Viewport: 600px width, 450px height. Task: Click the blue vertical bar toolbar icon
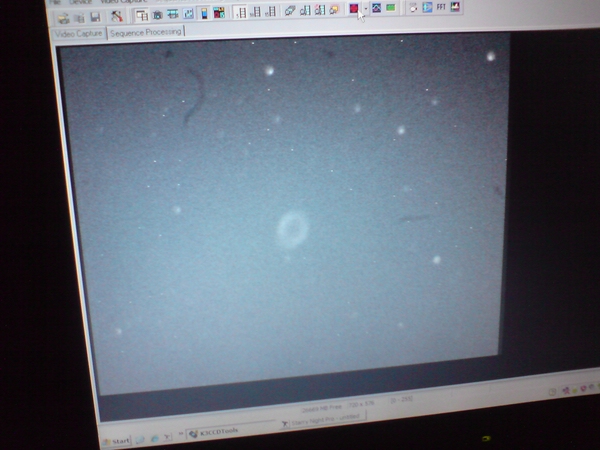[204, 13]
